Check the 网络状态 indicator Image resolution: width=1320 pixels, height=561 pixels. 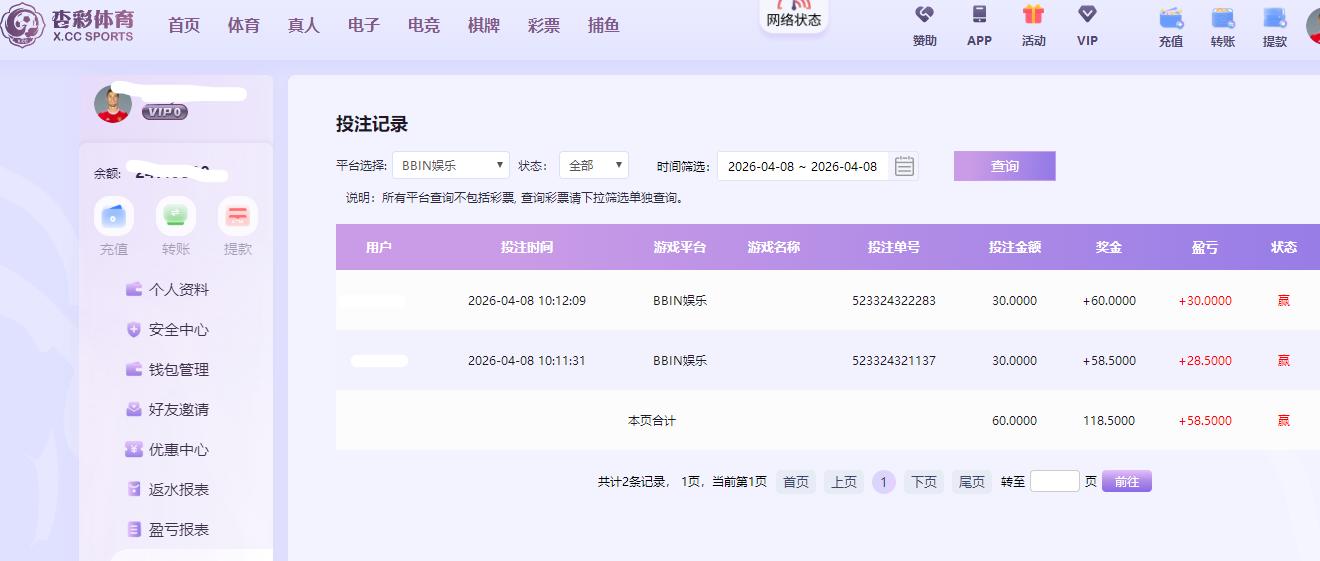794,16
